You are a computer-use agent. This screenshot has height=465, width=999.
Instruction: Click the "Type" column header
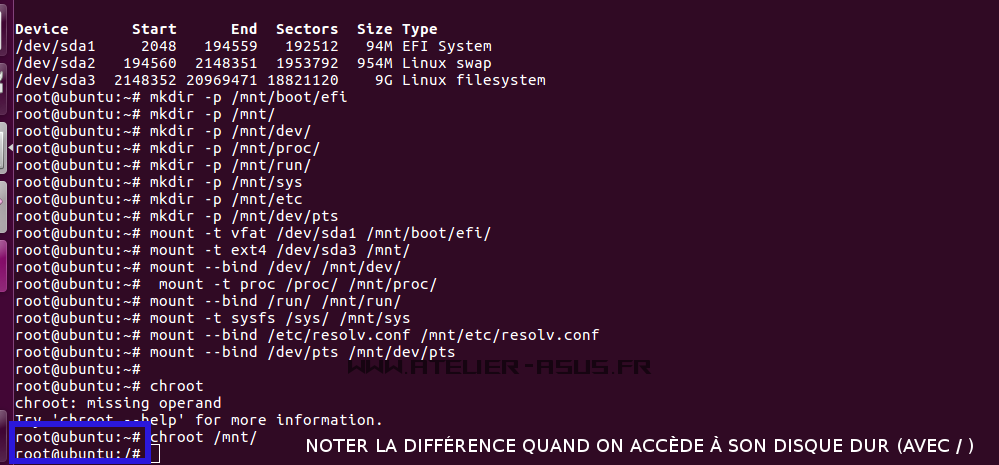tap(419, 29)
